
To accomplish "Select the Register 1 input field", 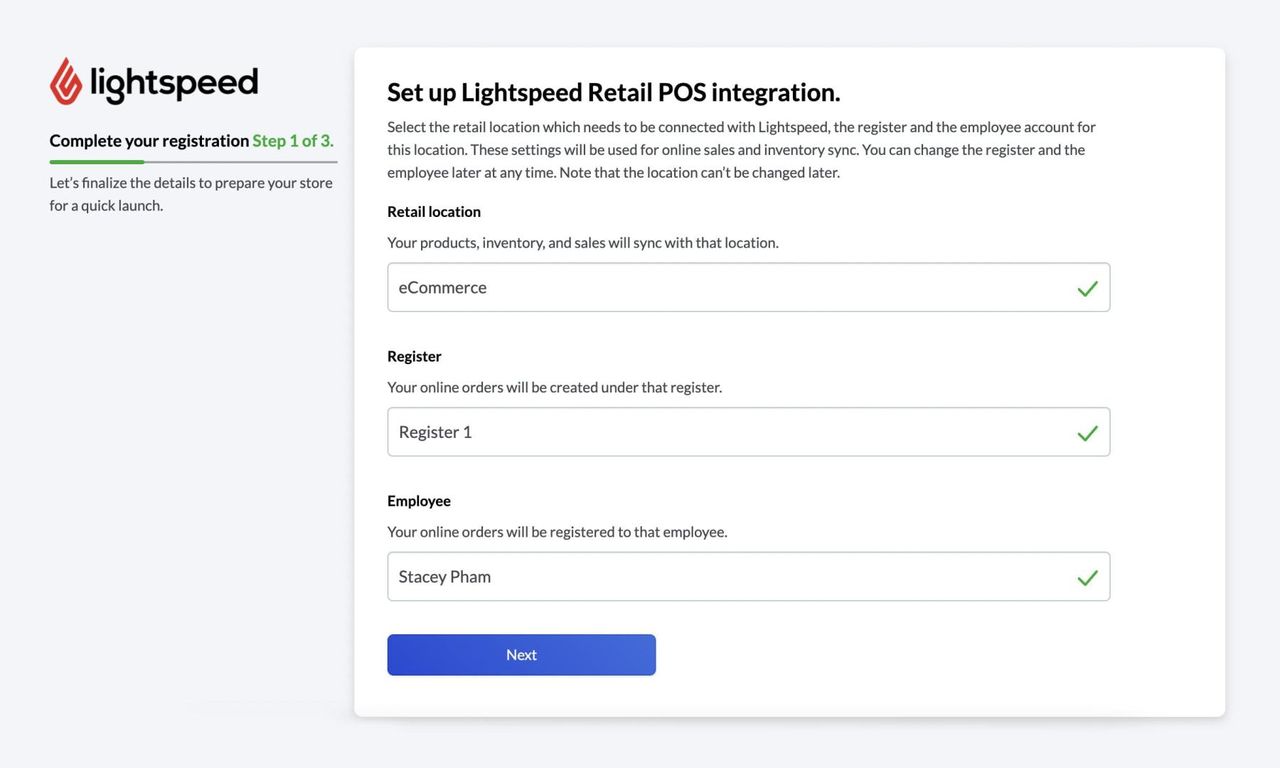I will point(600,430).
